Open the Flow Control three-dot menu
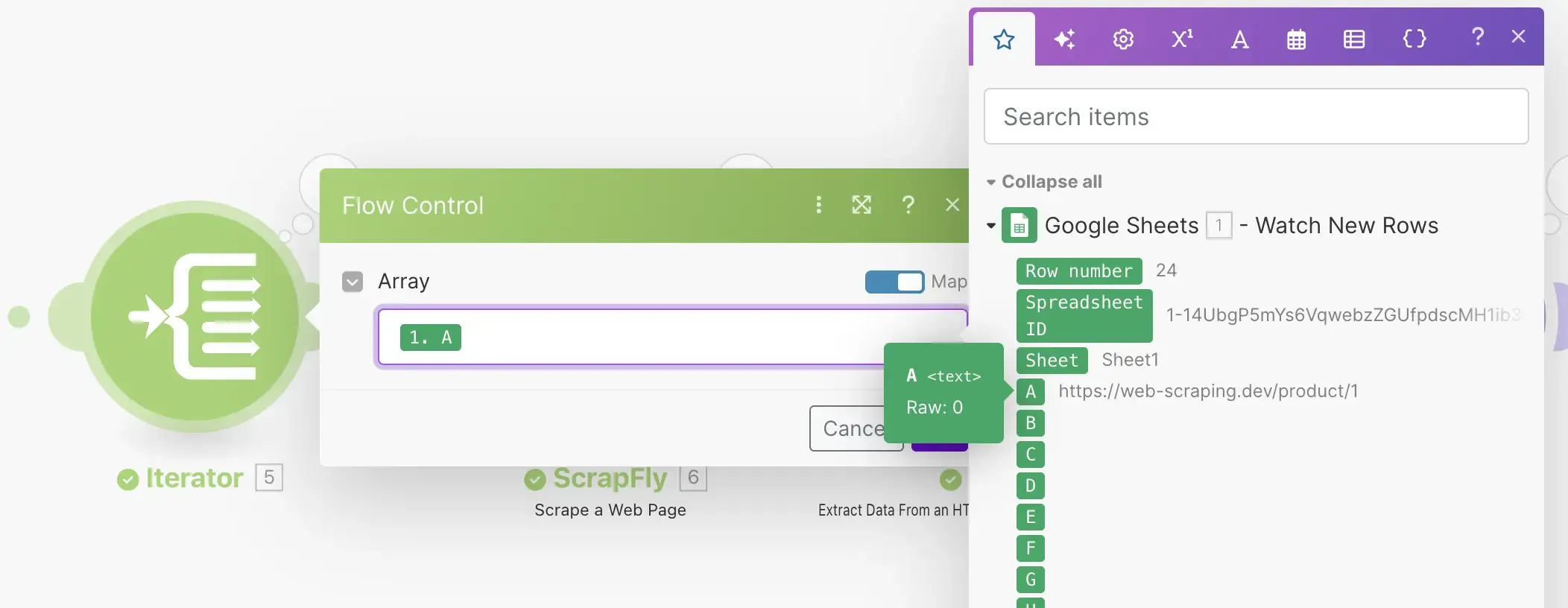The width and height of the screenshot is (1568, 608). pos(818,205)
